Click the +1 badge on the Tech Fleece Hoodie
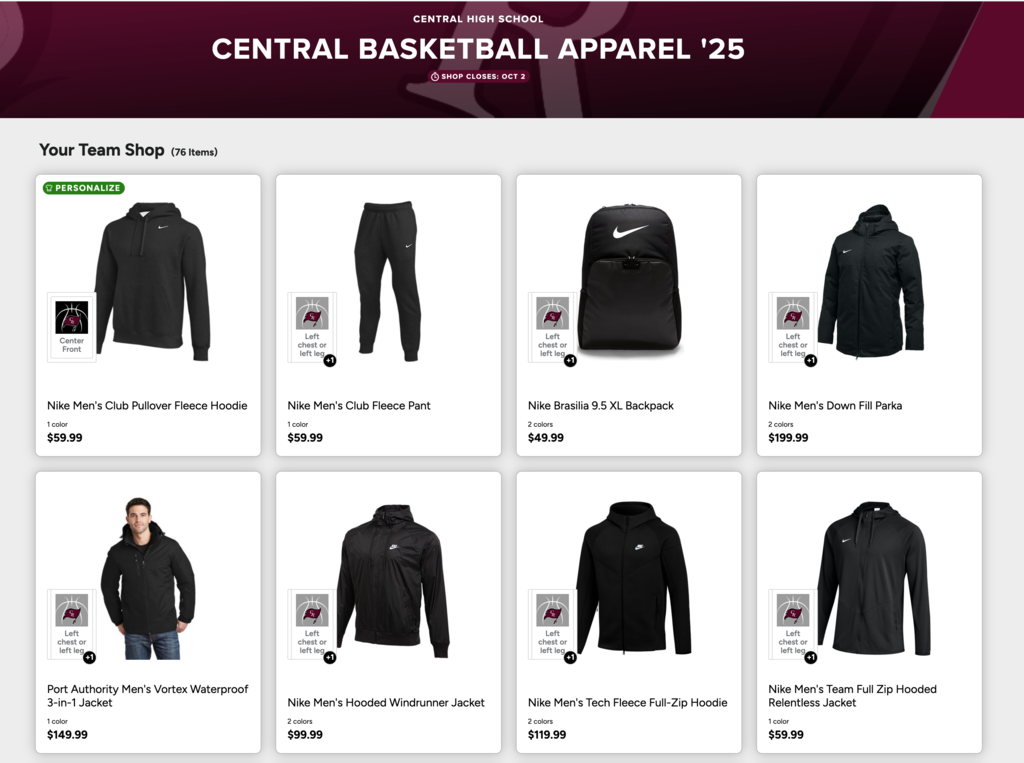Screen dimensions: 1024x763 pos(570,658)
